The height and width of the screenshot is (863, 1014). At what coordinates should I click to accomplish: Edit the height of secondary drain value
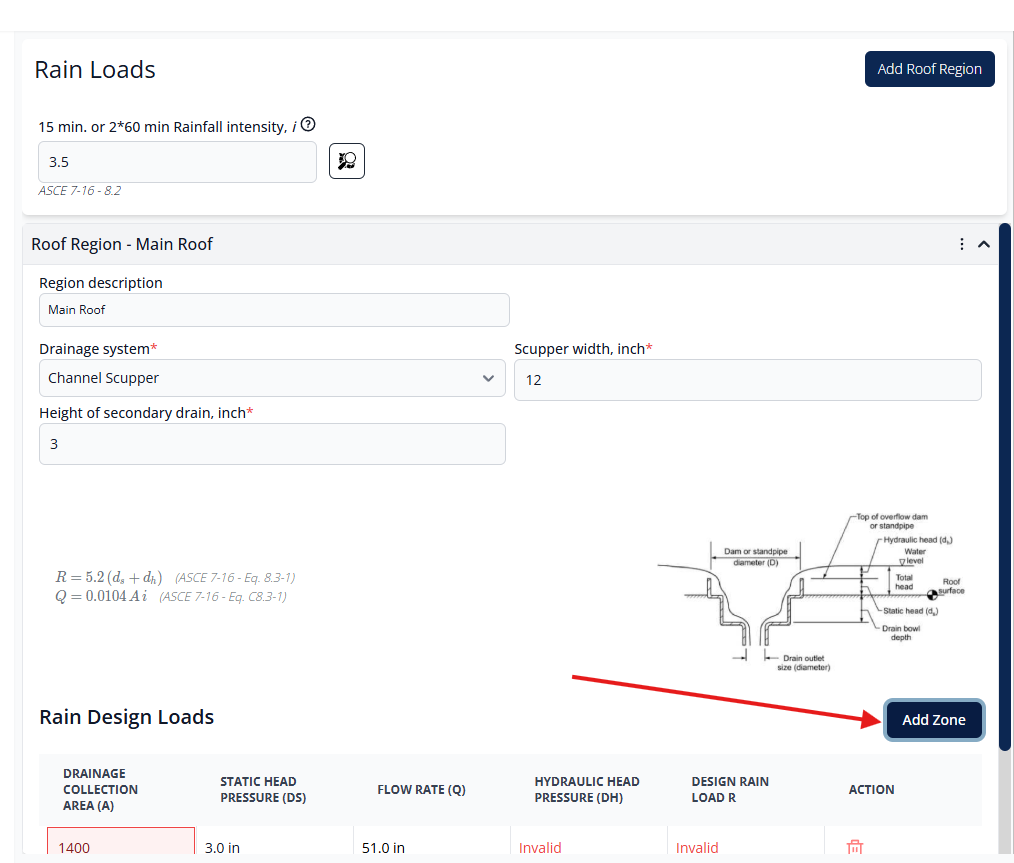272,443
